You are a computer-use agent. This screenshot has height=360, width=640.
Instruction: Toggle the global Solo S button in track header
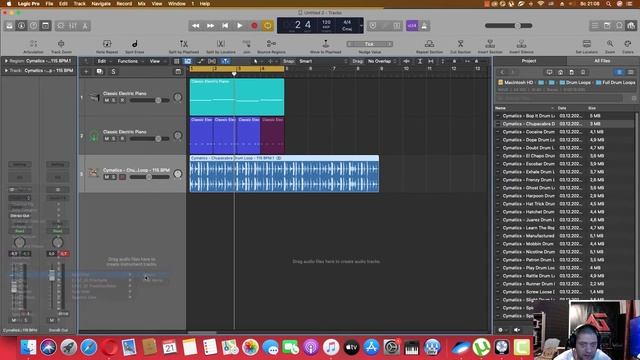tap(113, 71)
